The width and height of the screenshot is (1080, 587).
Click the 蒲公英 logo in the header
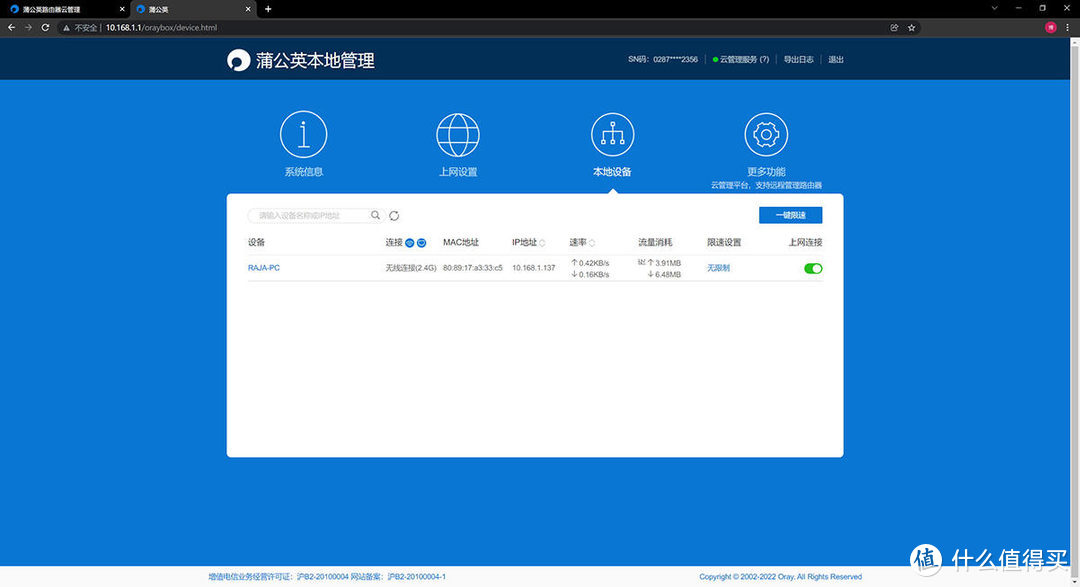(237, 59)
